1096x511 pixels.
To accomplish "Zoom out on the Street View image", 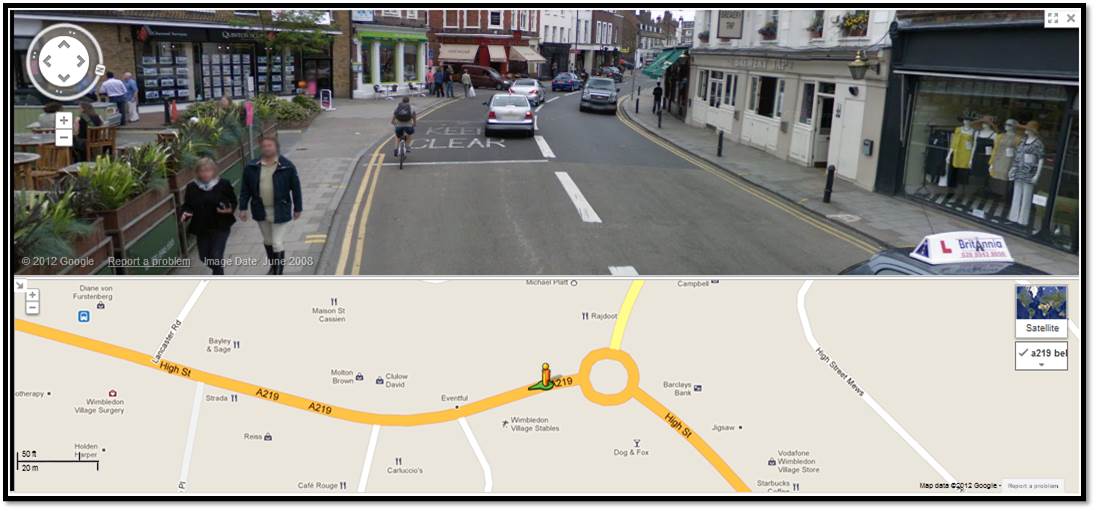I will click(64, 137).
